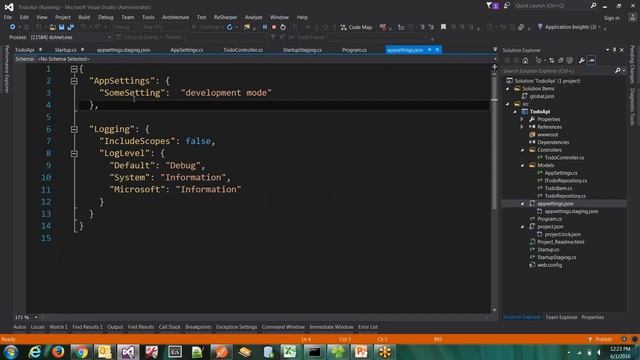Click the Code Map toolbar button
The image size is (640, 360).
[x=356, y=27]
